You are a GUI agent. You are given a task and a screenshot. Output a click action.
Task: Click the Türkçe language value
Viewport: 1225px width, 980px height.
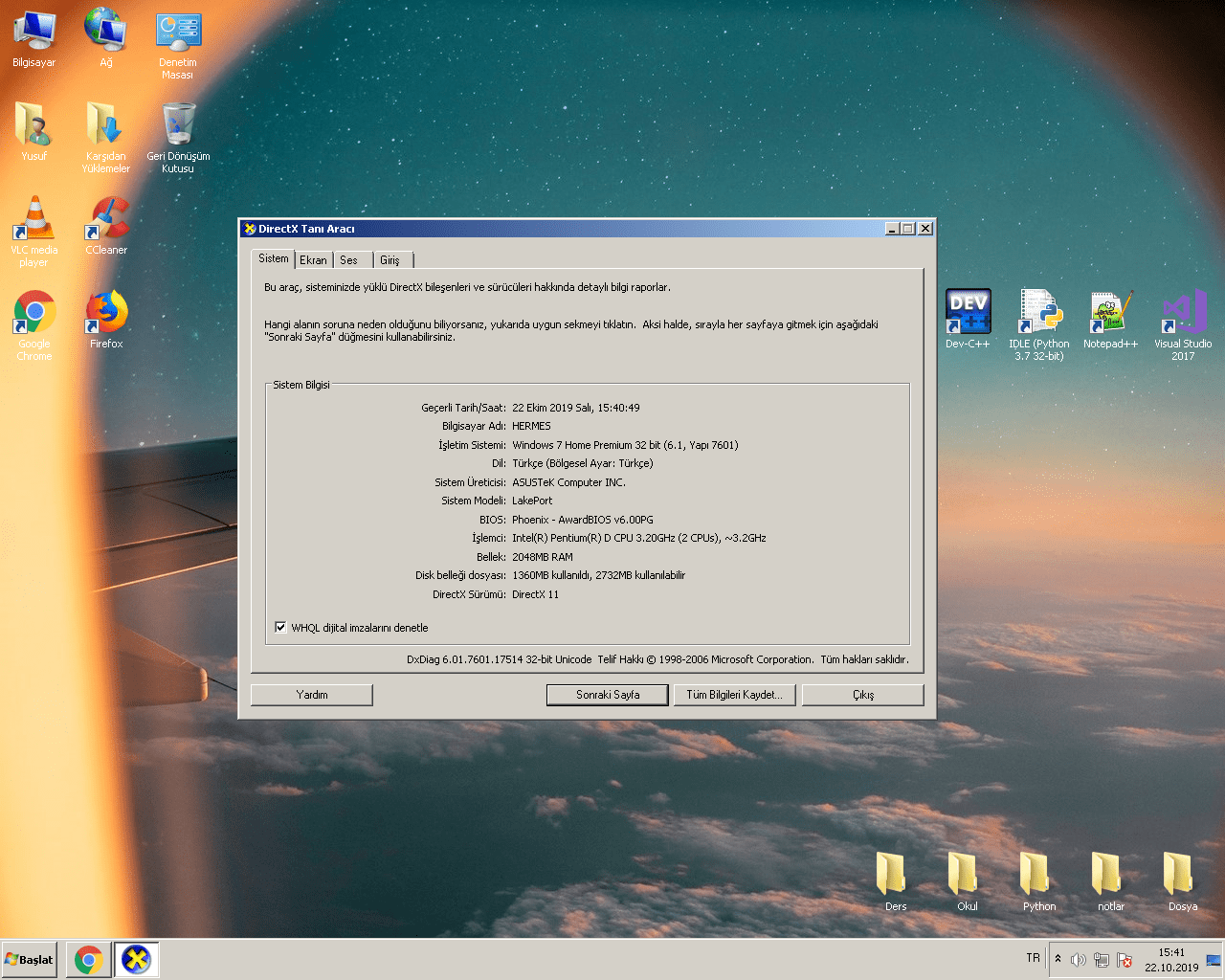(x=583, y=463)
